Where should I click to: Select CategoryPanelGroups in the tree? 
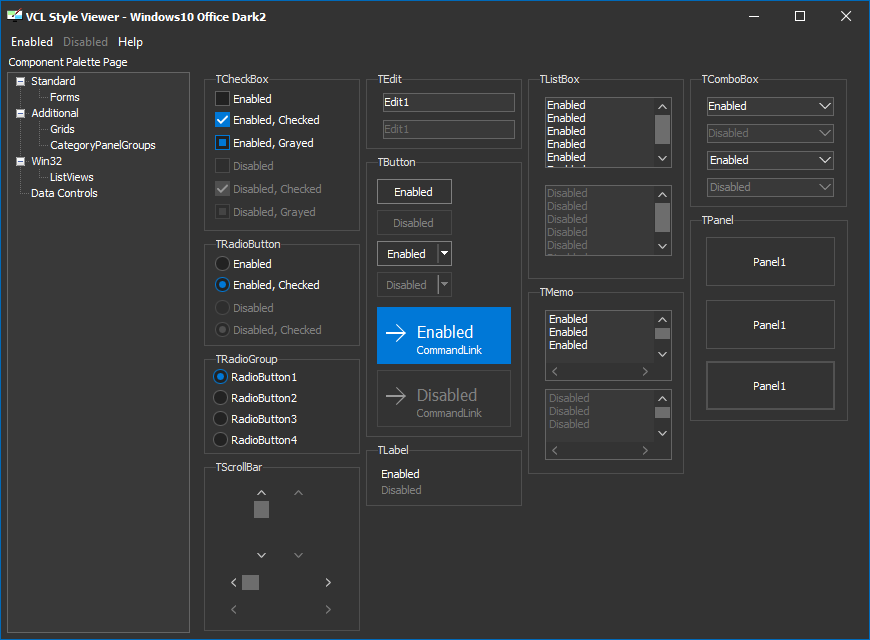point(103,145)
